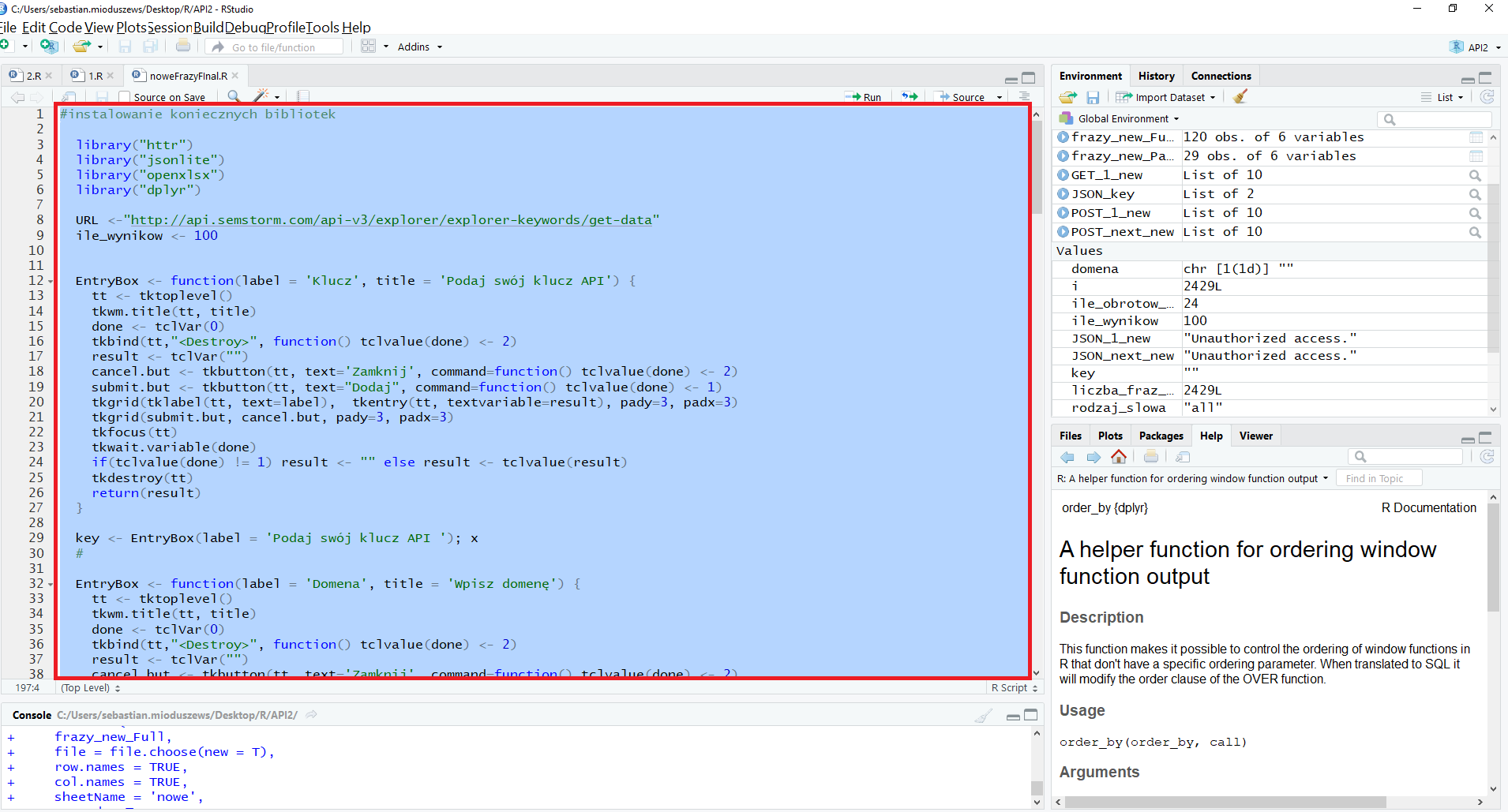Save the workspace in Environment pane

pos(1093,97)
